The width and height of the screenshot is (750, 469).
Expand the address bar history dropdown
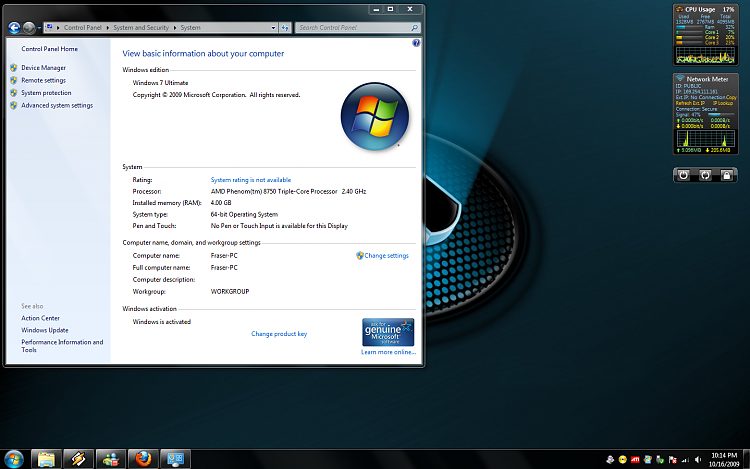coord(274,28)
